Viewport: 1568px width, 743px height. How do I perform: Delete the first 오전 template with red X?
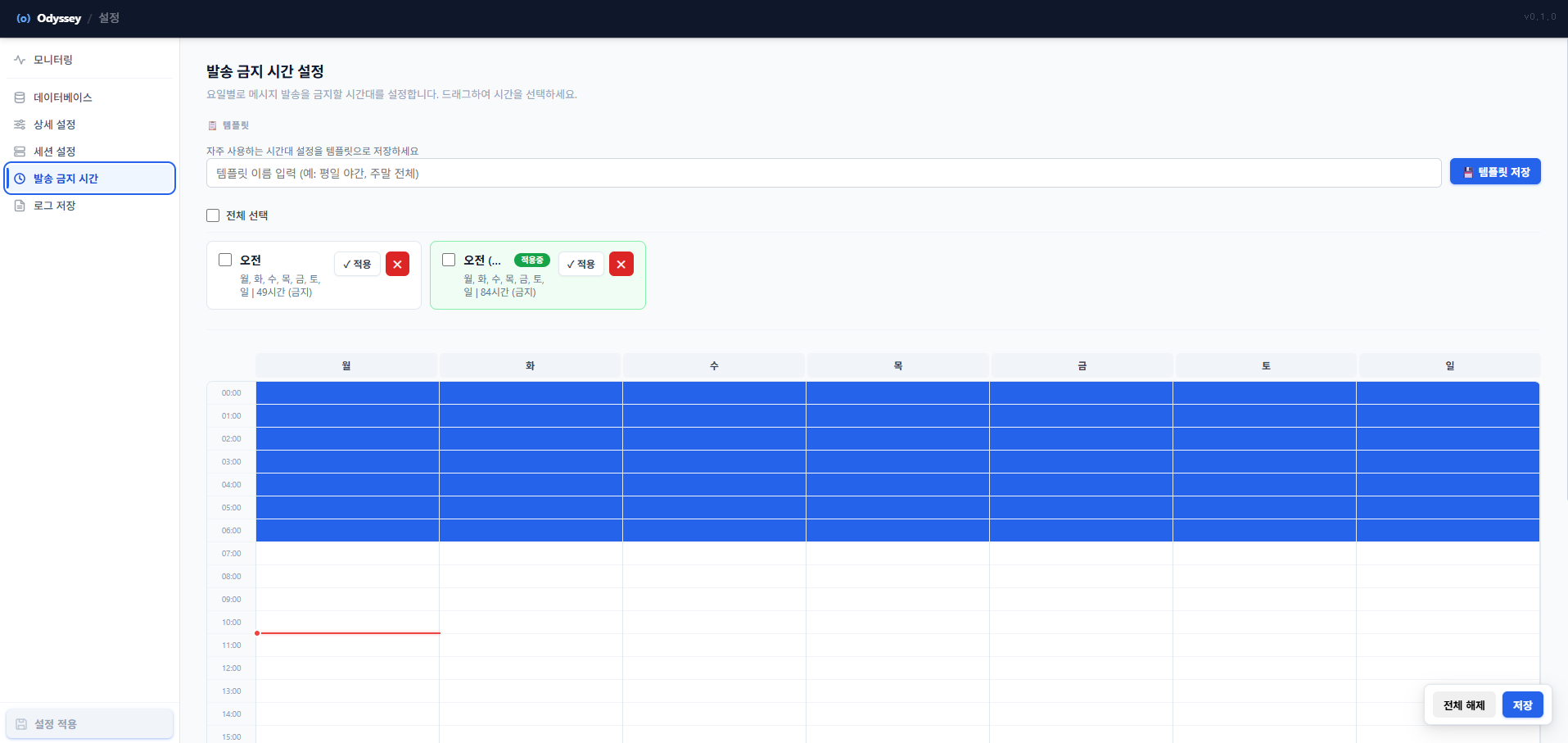pos(397,264)
